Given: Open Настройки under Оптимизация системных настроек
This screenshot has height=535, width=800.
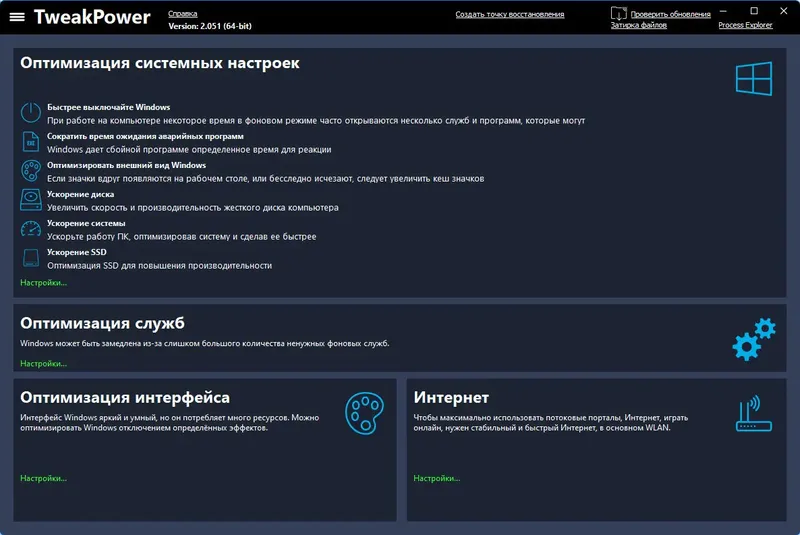Looking at the screenshot, I should [43, 283].
